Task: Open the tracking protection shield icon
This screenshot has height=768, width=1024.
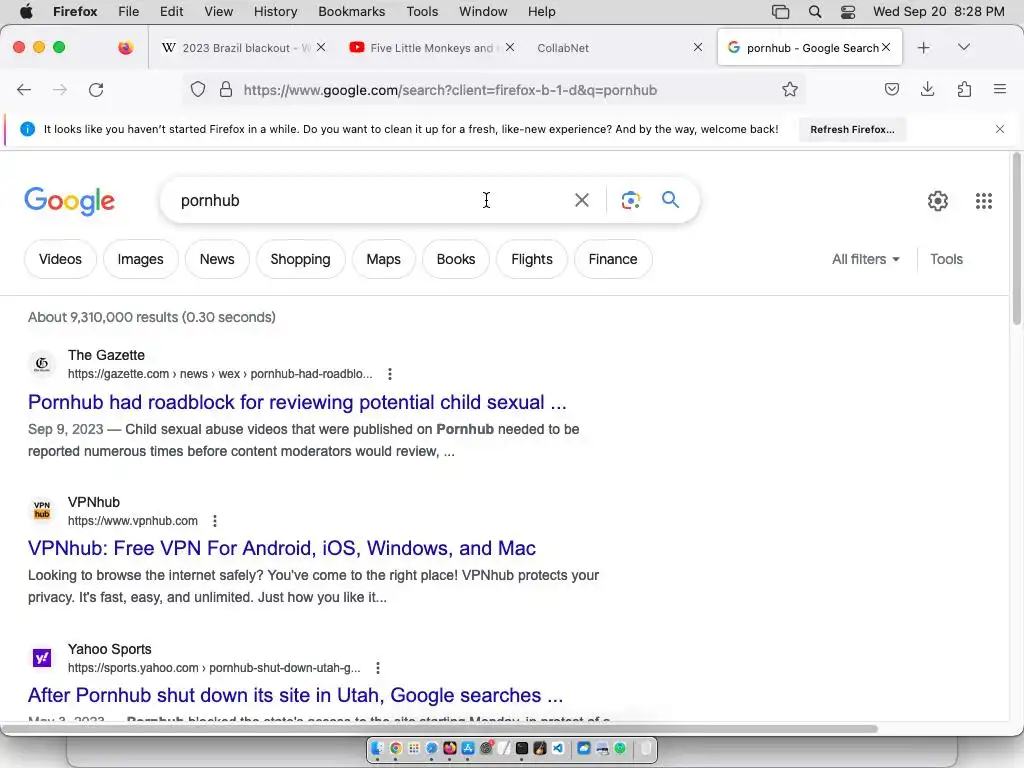Action: point(198,89)
